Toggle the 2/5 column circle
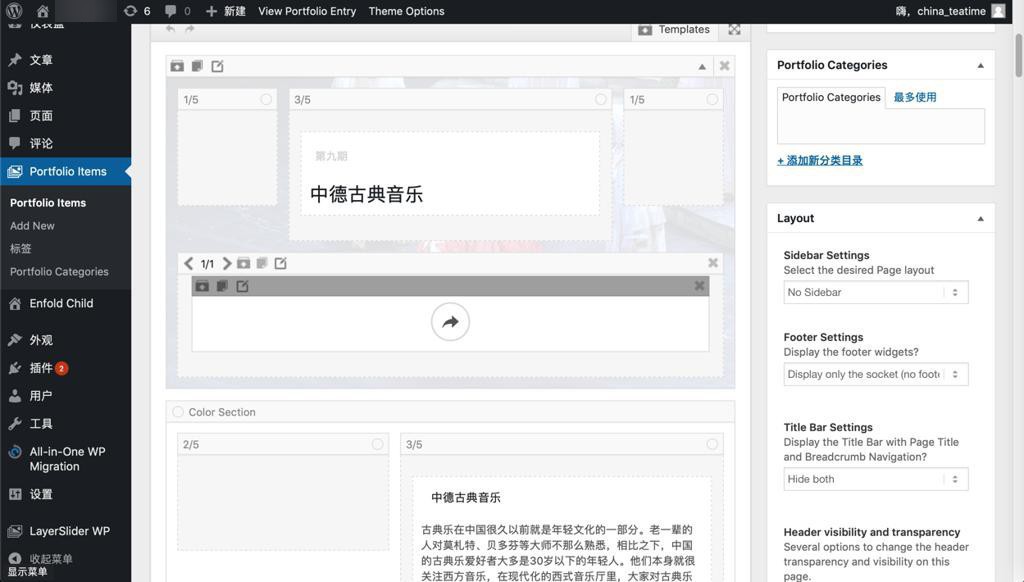Viewport: 1024px width, 582px height. pos(377,444)
